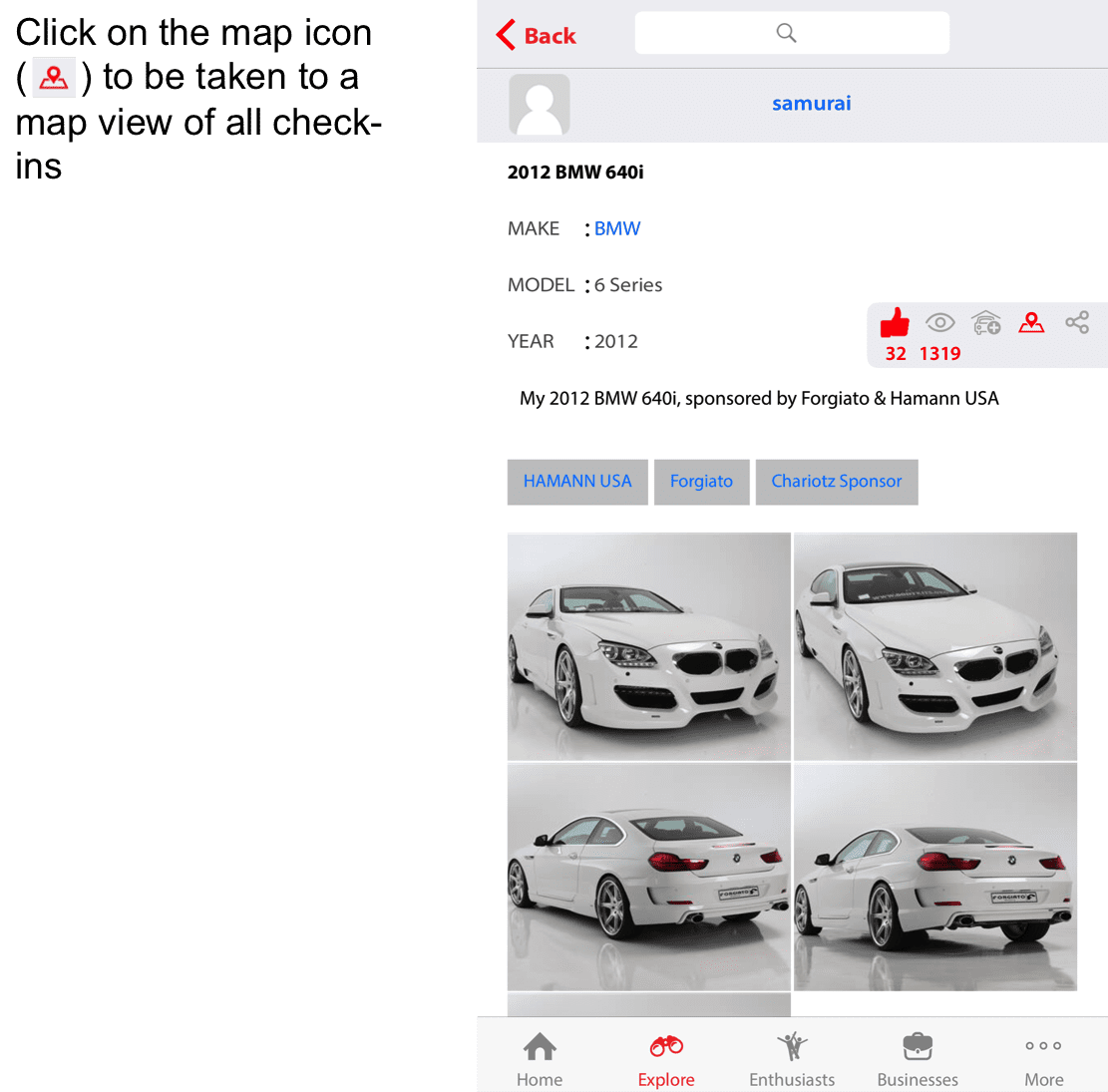Click the HAMANN USA sponsor tag
Image resolution: width=1108 pixels, height=1092 pixels.
(x=577, y=482)
